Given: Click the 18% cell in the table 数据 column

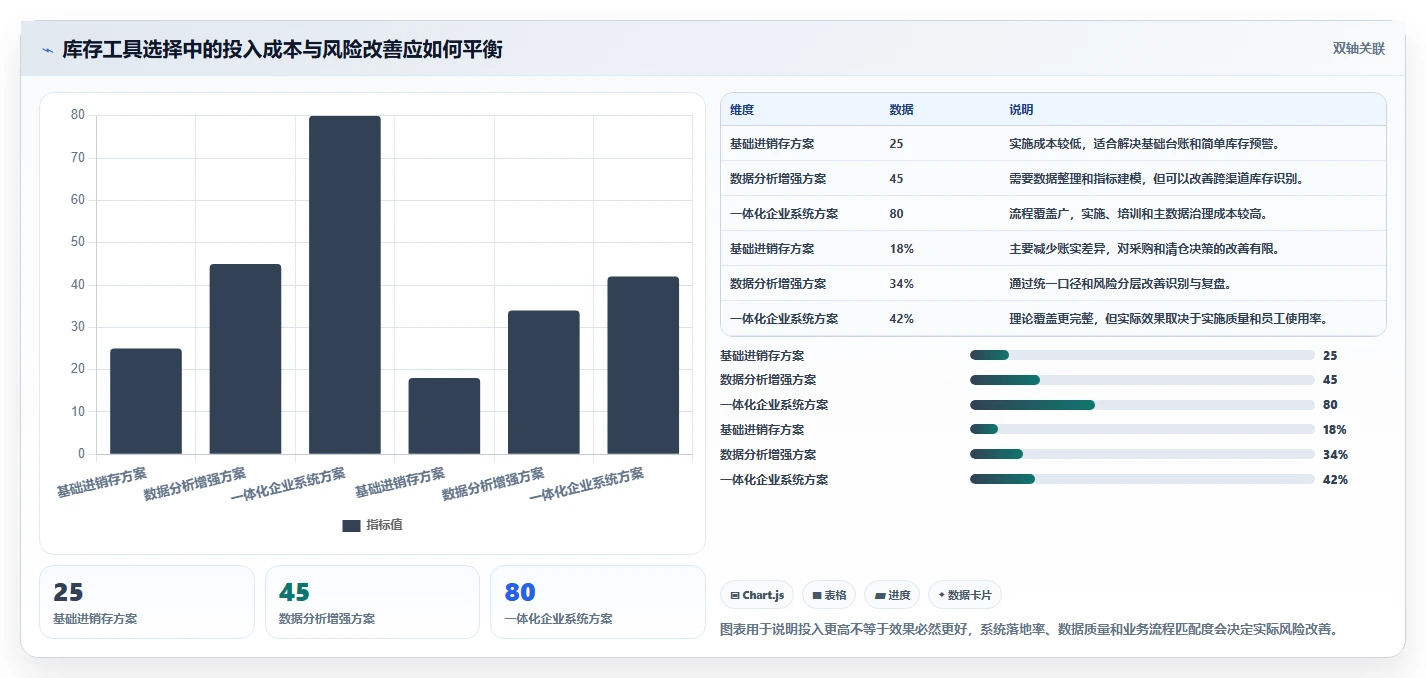Looking at the screenshot, I should tap(901, 249).
